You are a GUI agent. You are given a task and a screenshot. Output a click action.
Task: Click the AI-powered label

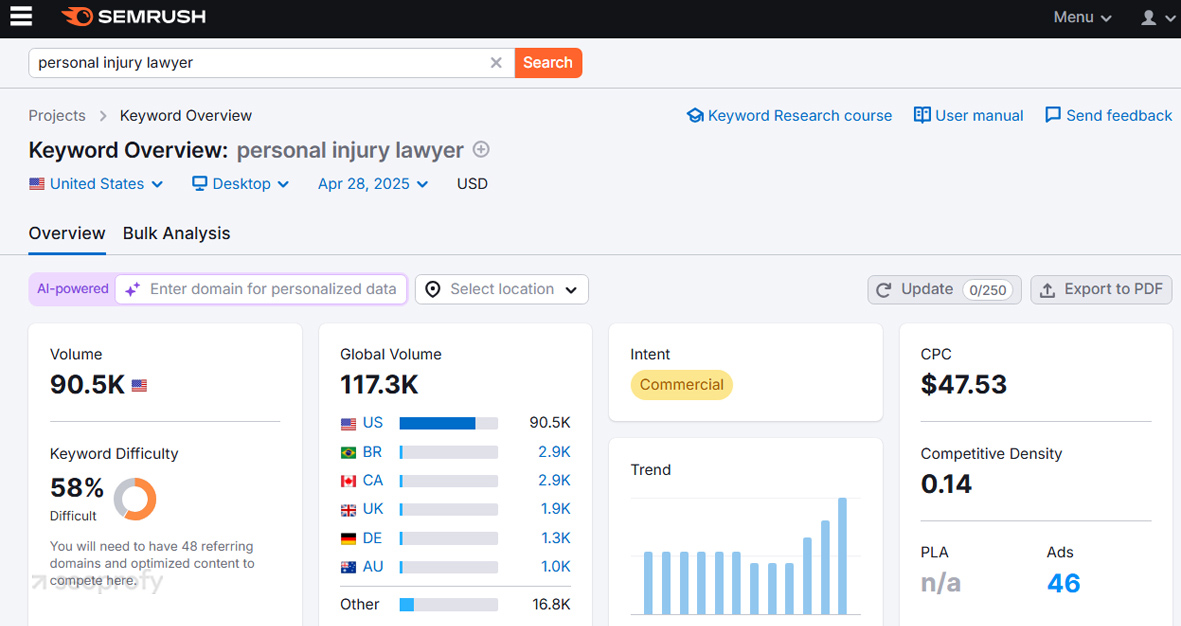point(73,289)
